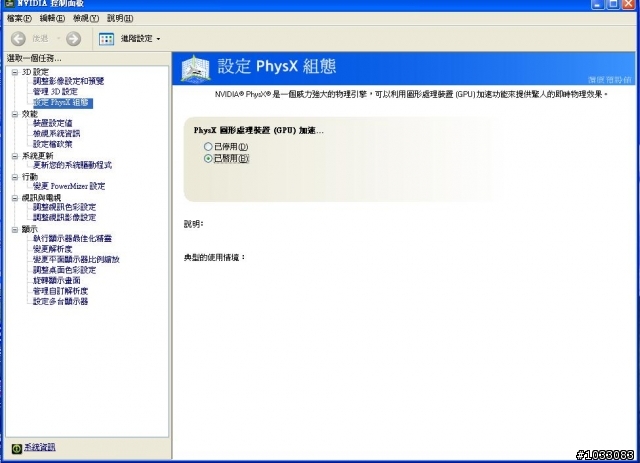The width and height of the screenshot is (640, 463).
Task: Maximize the NVIDIA control panel window
Action: coord(613,4)
